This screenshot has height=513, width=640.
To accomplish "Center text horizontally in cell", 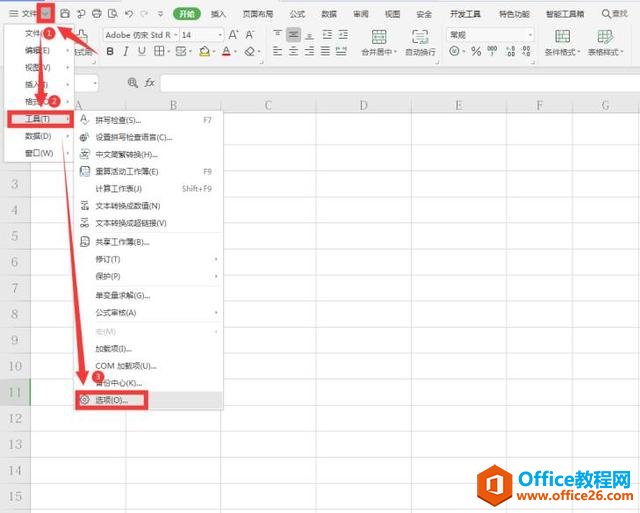I will [293, 51].
